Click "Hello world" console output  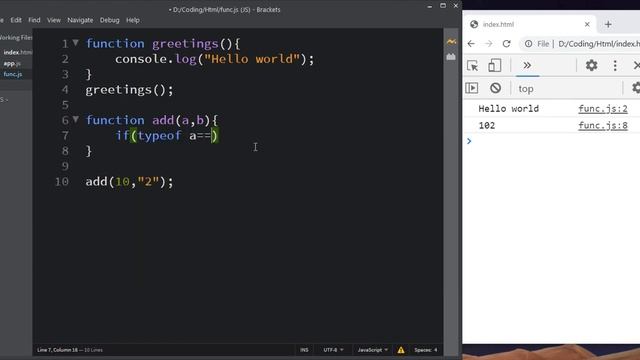tap(509, 109)
